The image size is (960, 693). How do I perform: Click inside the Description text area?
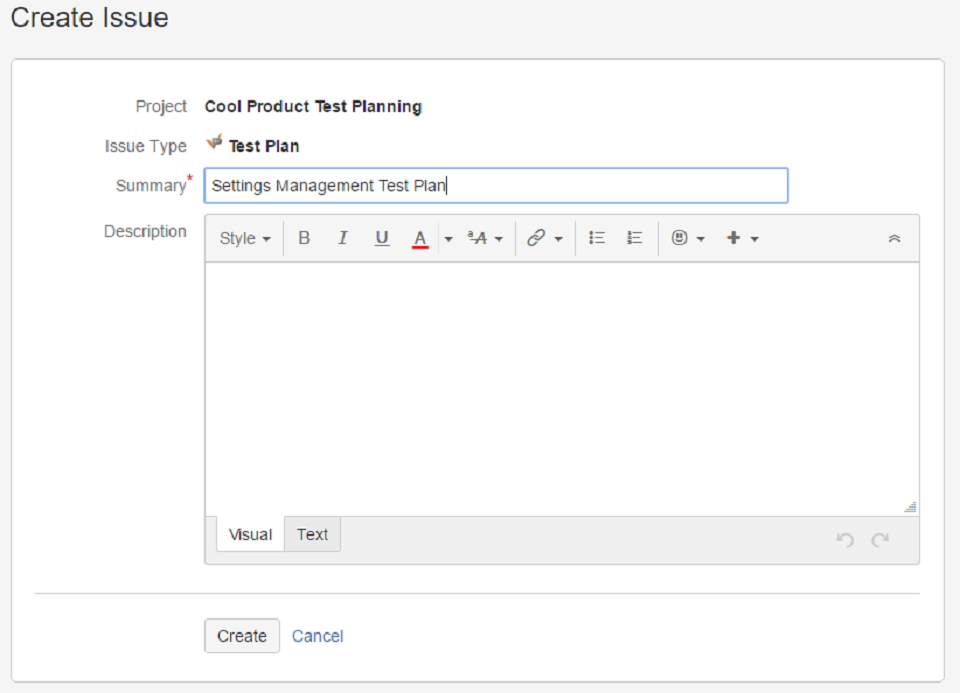[x=562, y=389]
